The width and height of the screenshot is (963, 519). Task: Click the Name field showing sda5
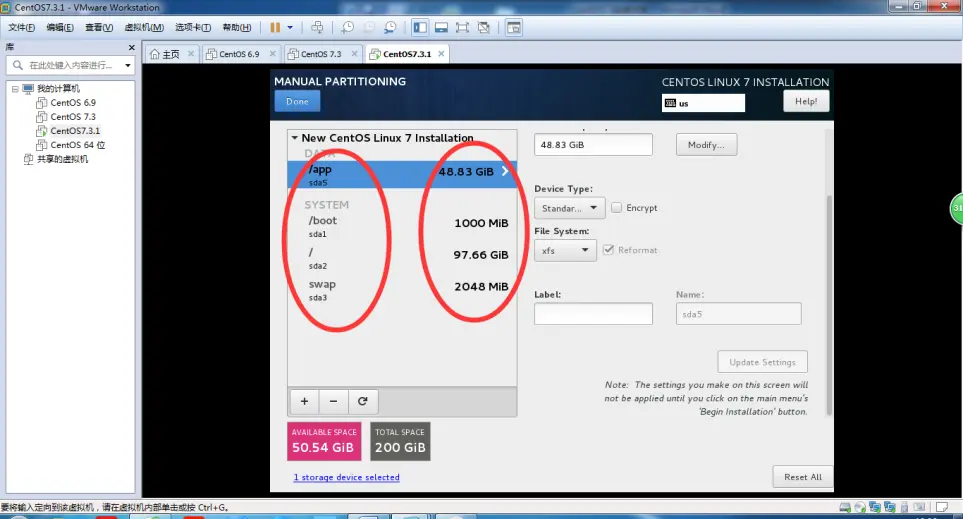[x=738, y=314]
